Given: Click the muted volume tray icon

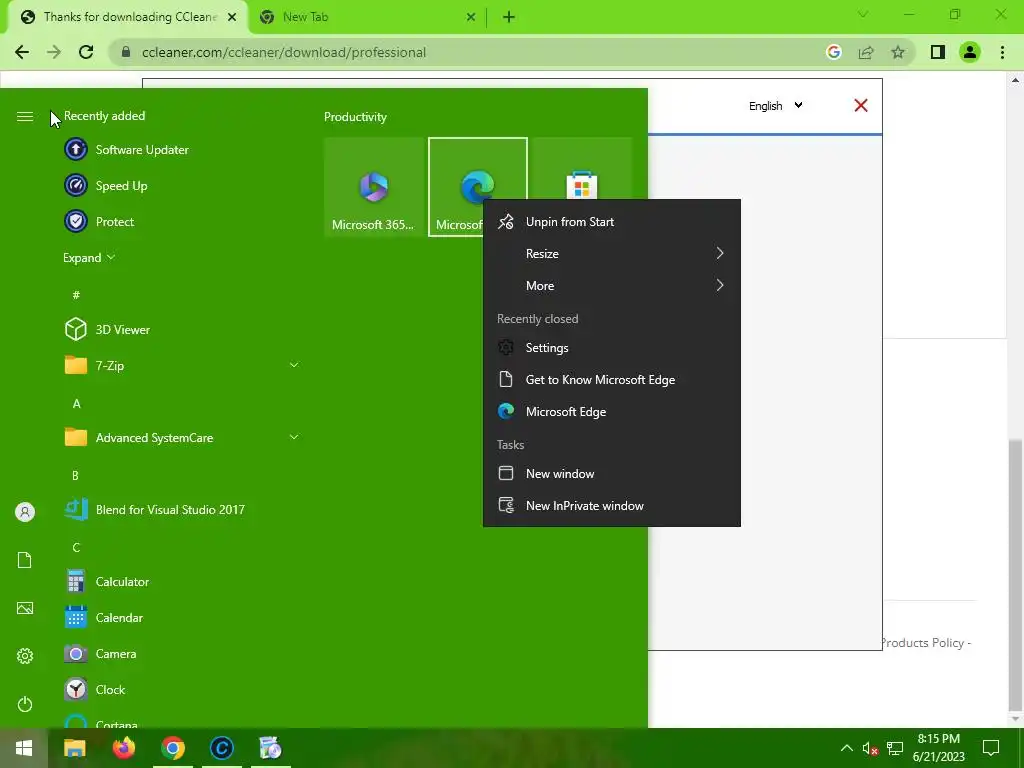Looking at the screenshot, I should tap(870, 748).
